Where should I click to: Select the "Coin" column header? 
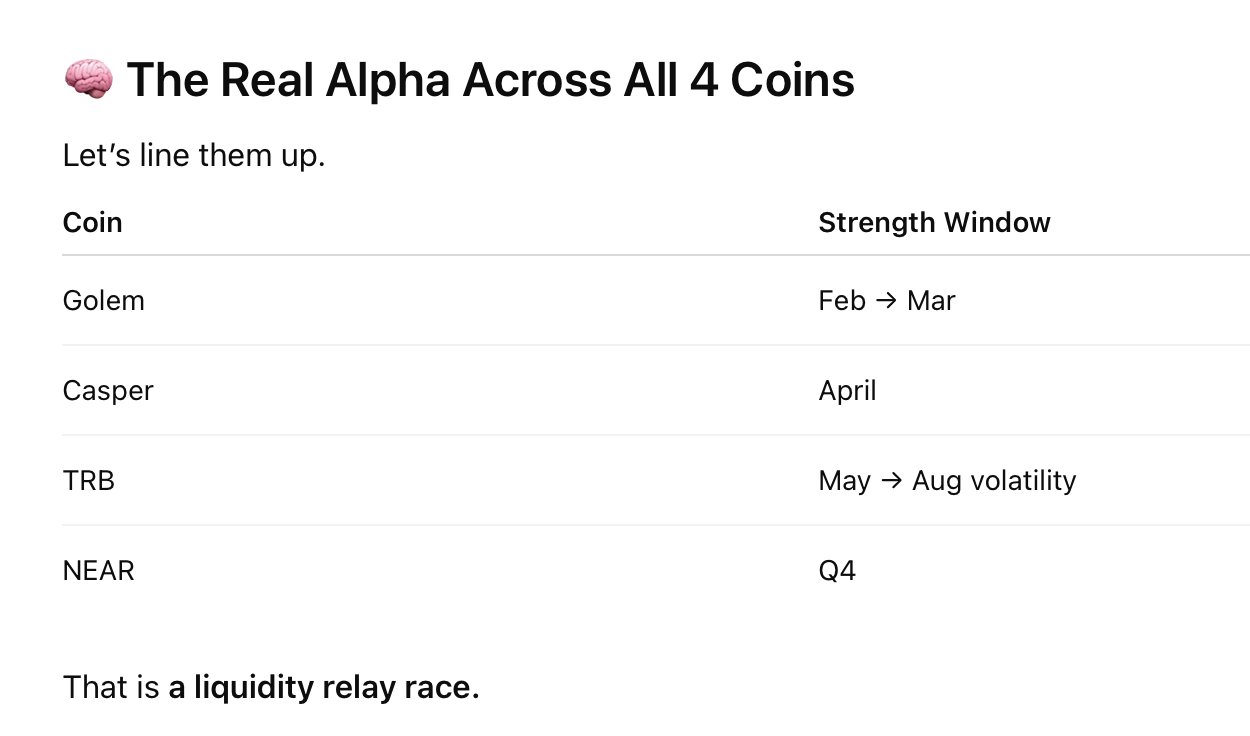(x=92, y=222)
